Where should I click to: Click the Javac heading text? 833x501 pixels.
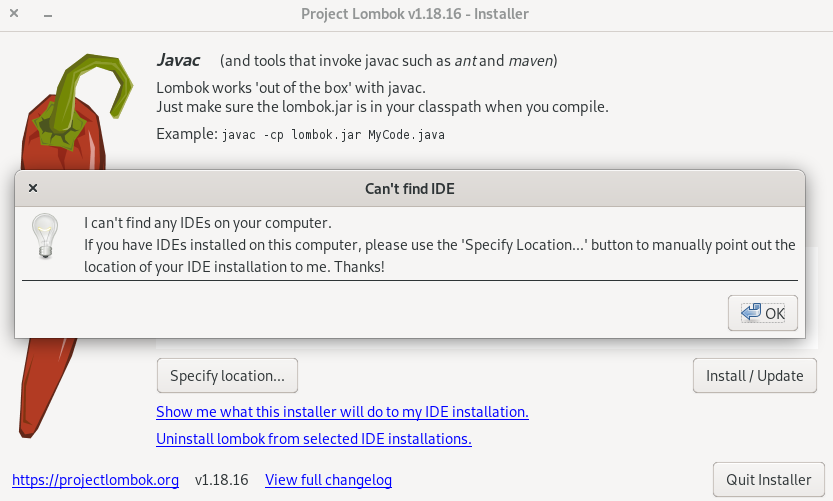pyautogui.click(x=178, y=60)
